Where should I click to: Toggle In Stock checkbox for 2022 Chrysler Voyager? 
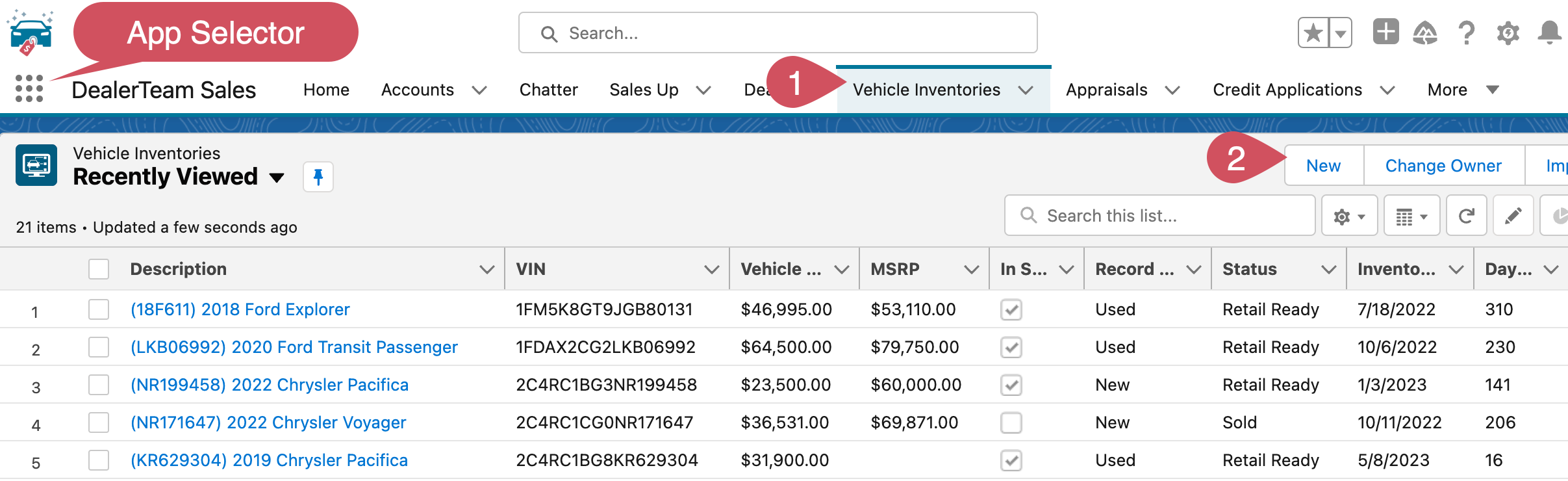click(1011, 422)
